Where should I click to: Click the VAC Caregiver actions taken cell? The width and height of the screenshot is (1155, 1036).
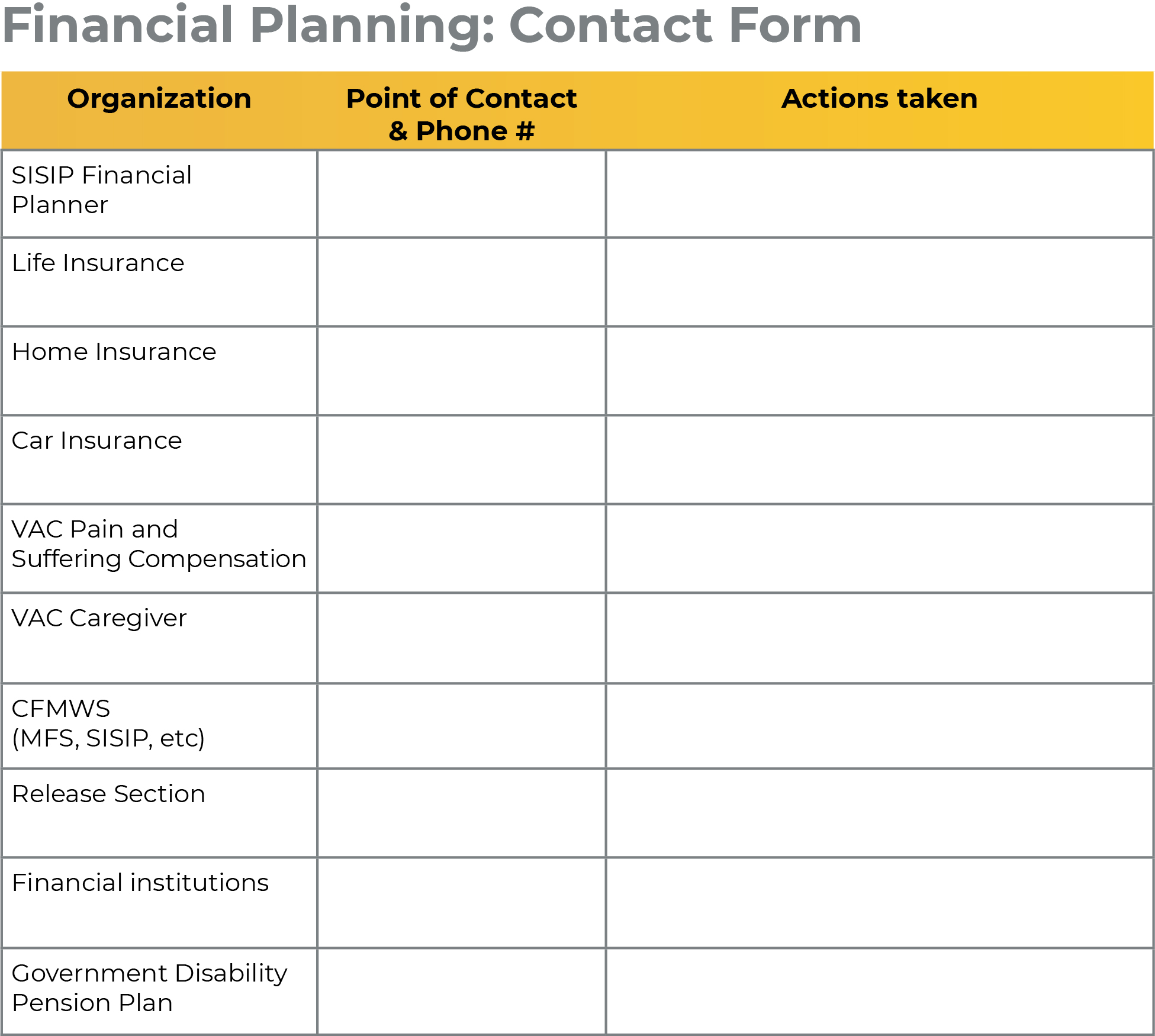(879, 638)
